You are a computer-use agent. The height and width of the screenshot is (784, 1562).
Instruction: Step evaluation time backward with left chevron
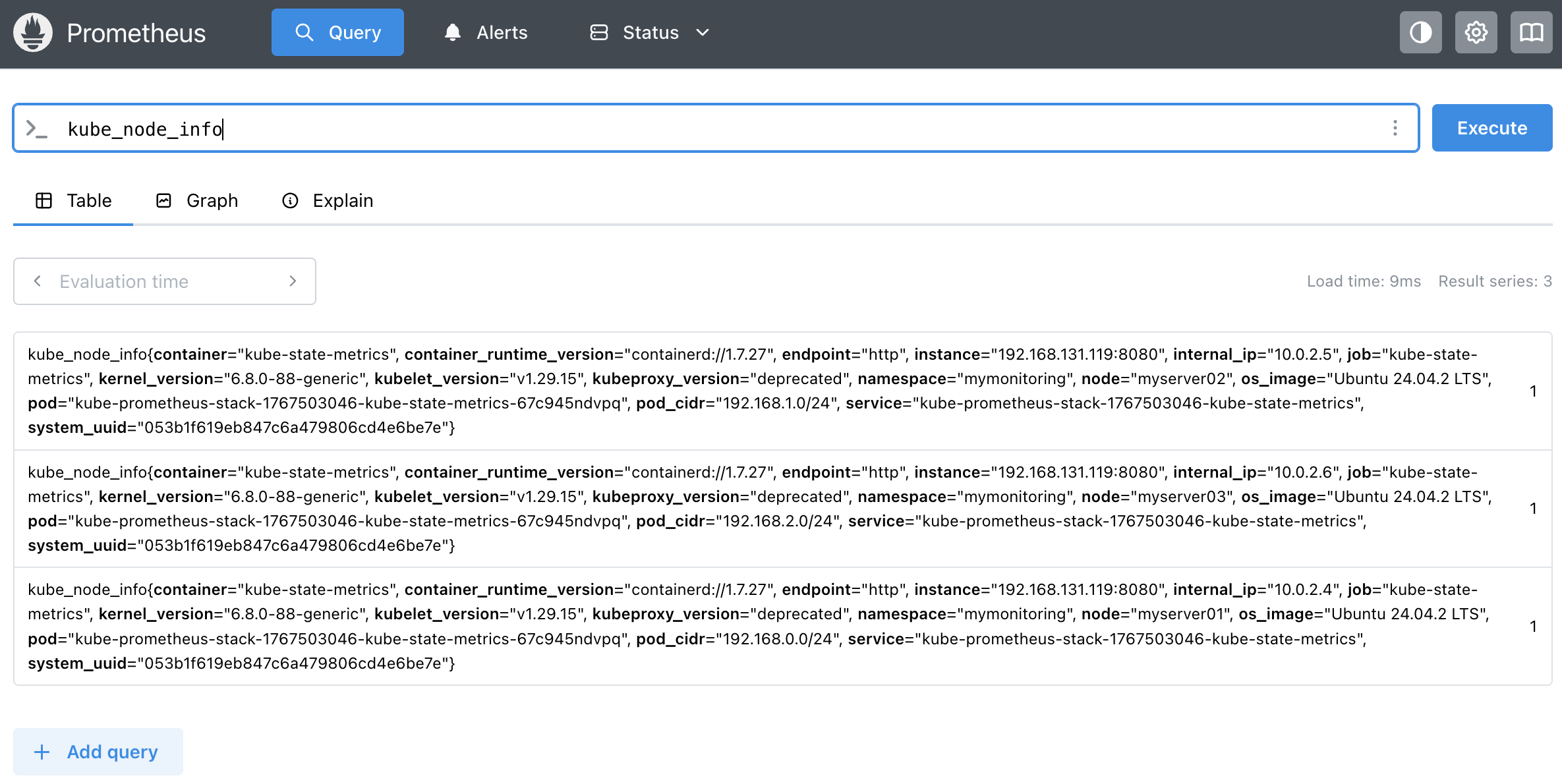tap(38, 281)
